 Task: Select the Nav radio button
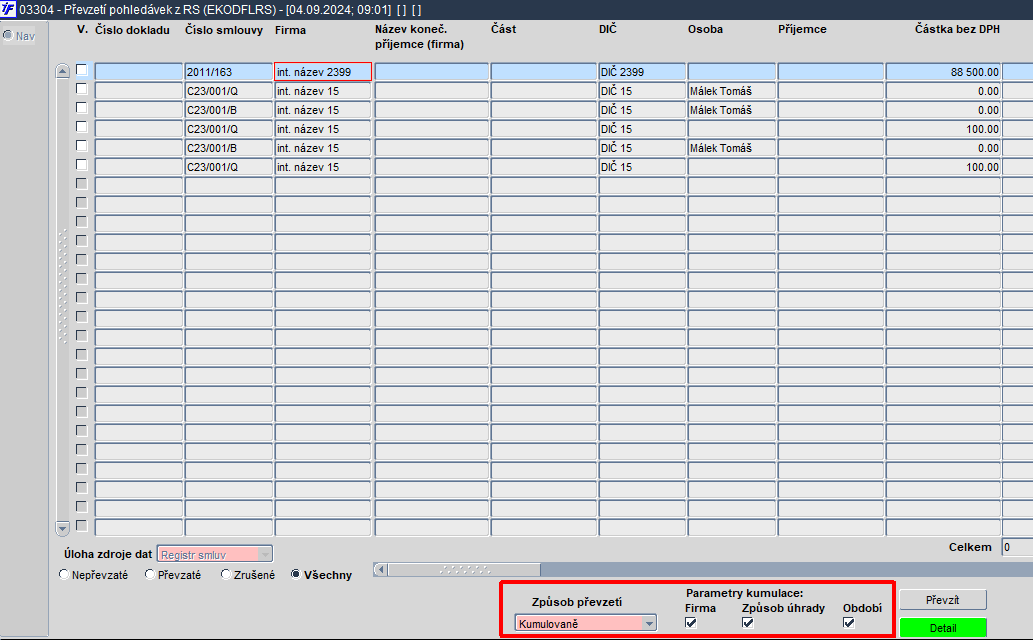[8, 35]
